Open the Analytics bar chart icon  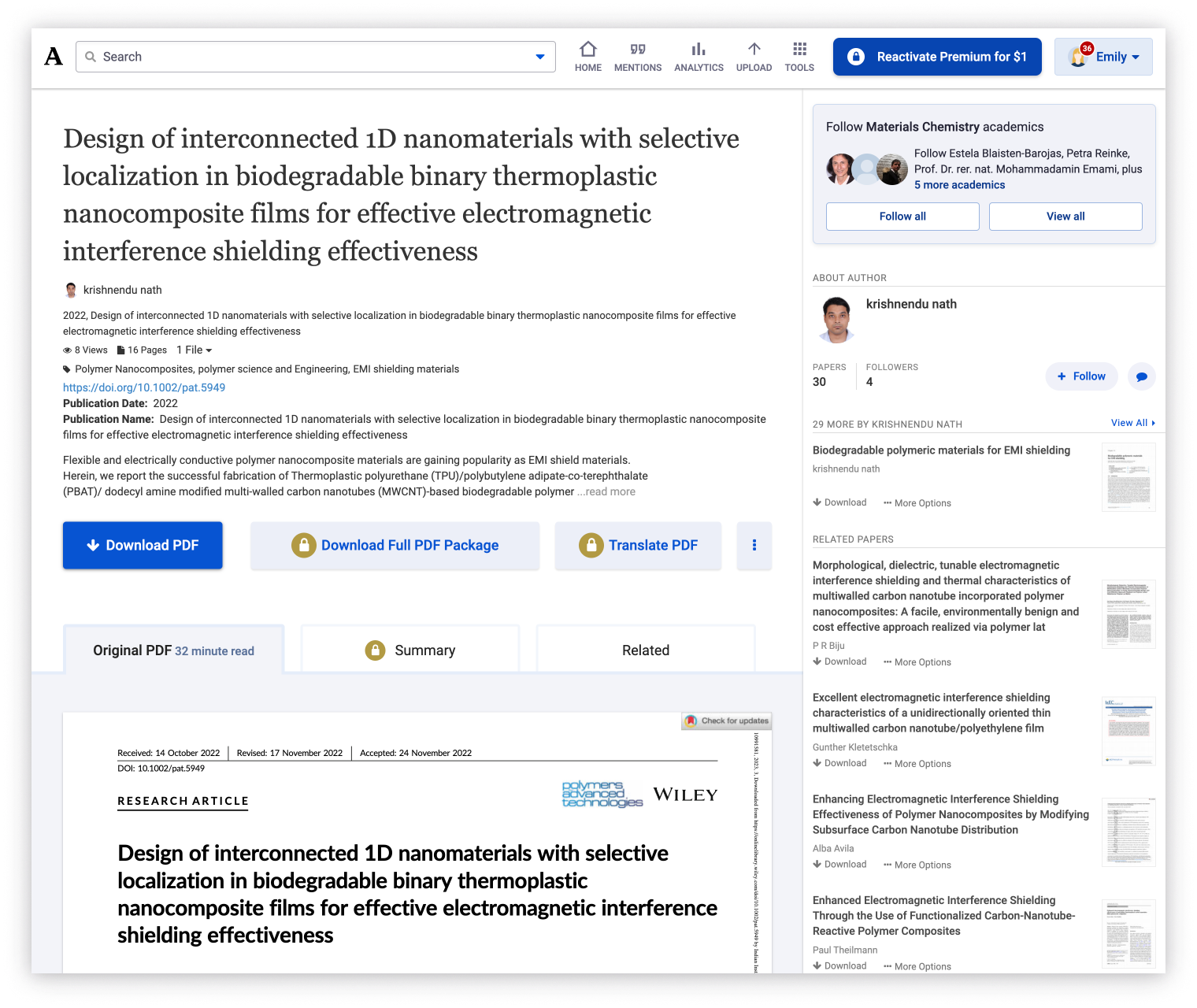click(699, 49)
